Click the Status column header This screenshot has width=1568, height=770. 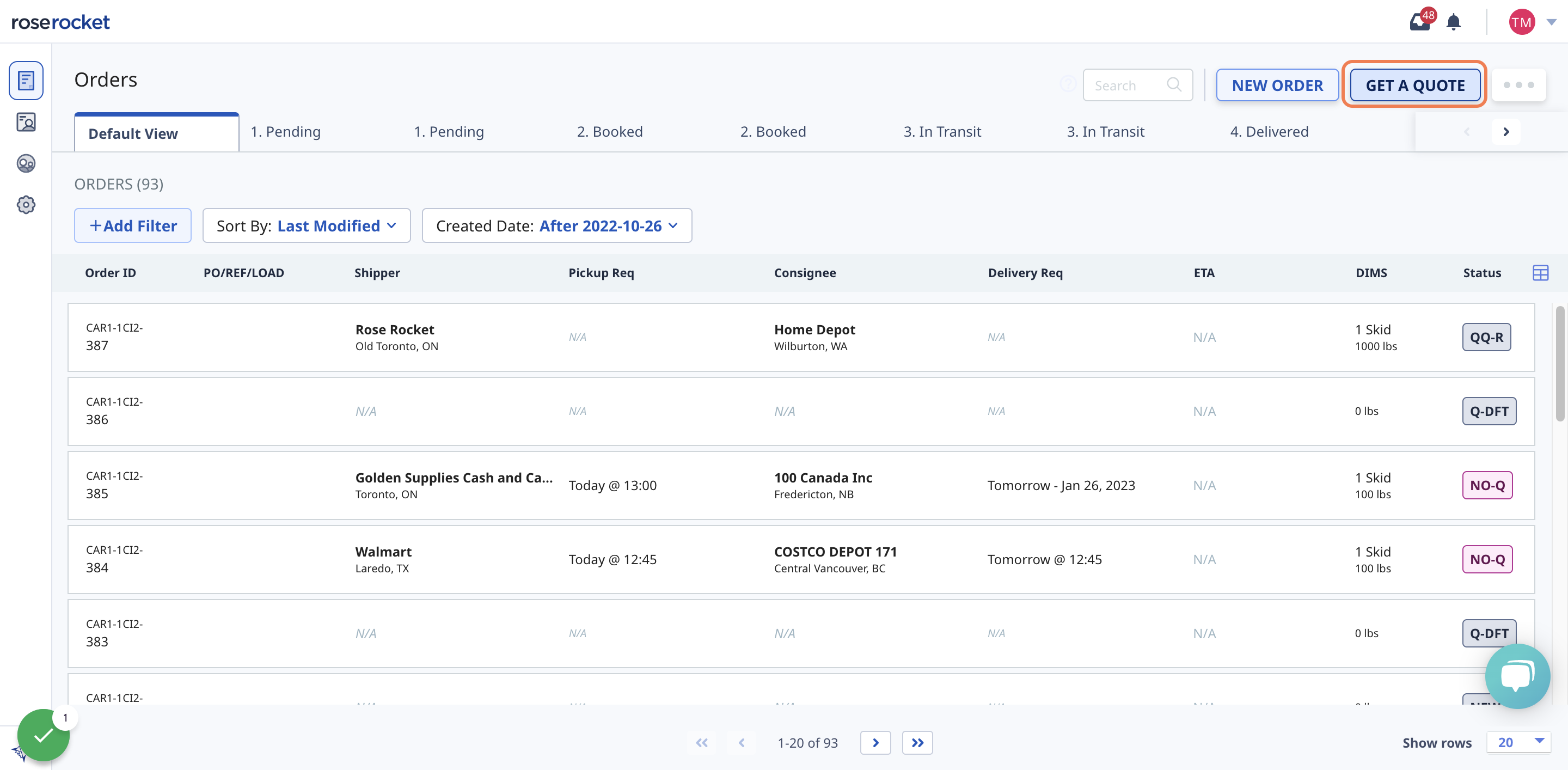1481,273
